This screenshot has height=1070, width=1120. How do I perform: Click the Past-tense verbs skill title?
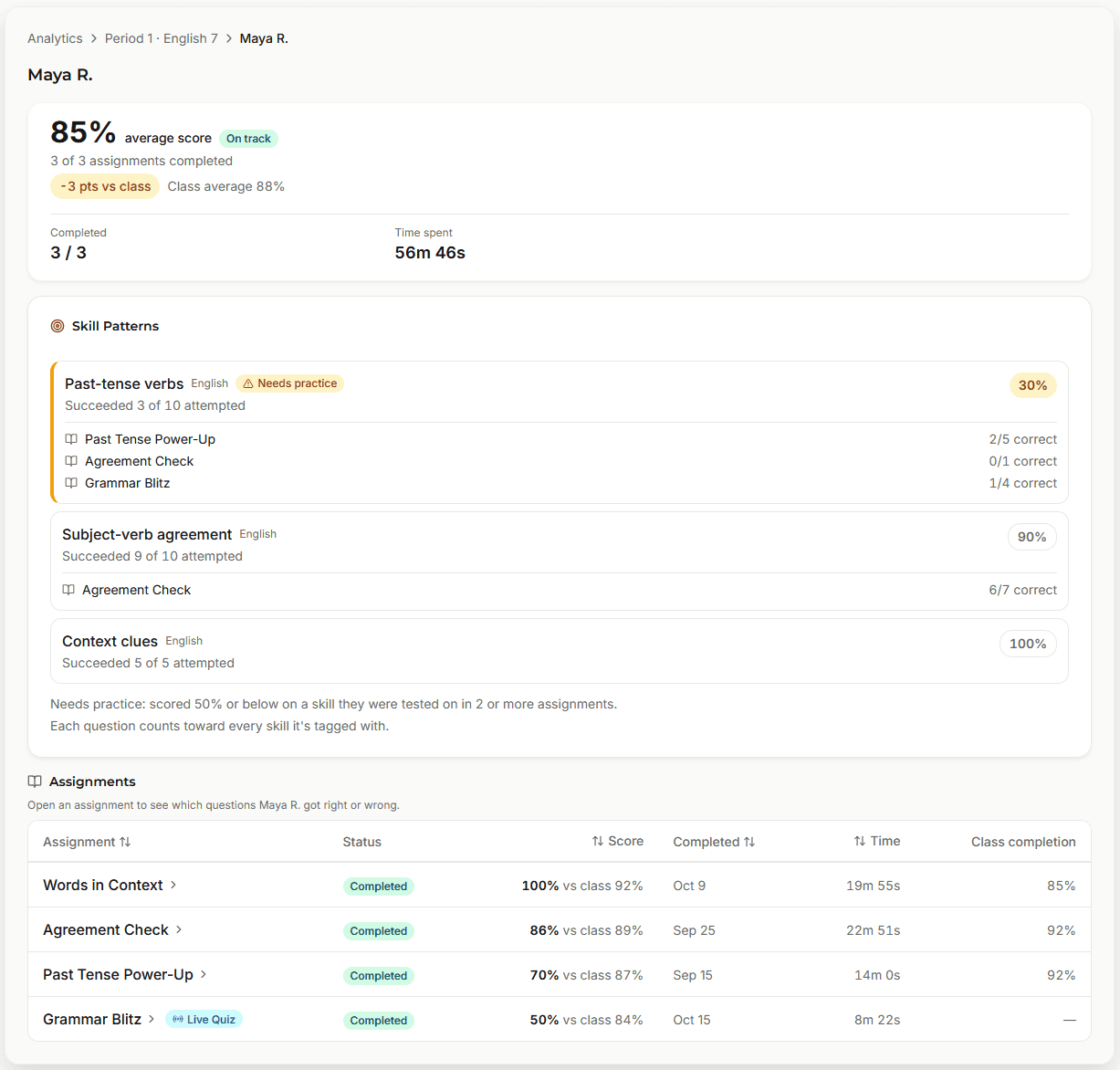tap(124, 383)
